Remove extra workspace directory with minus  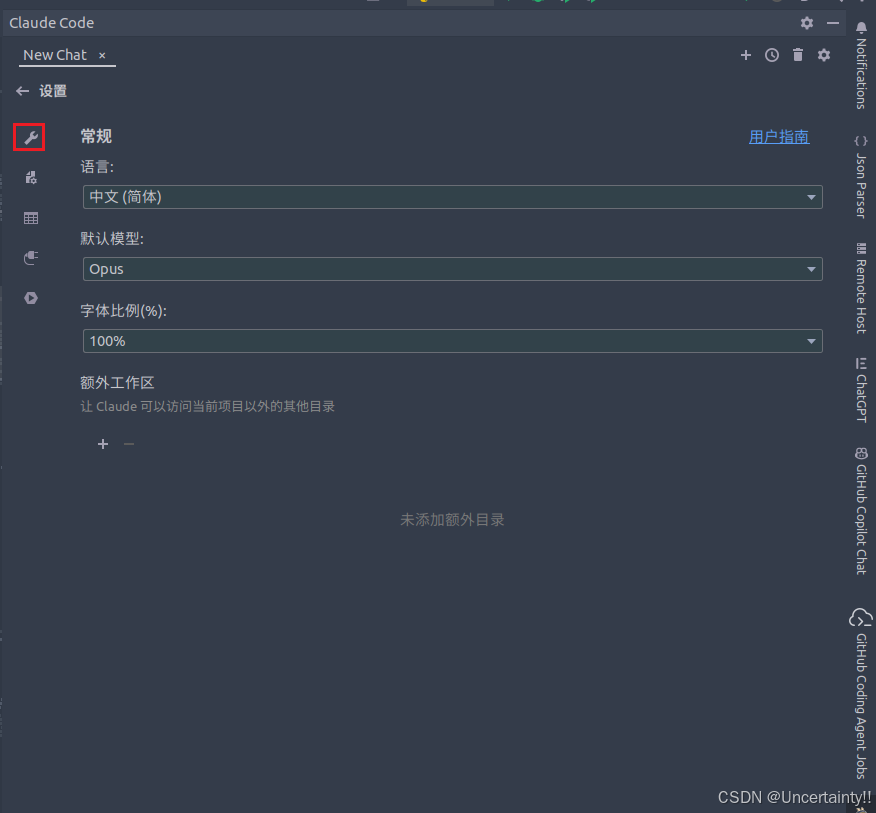[x=129, y=444]
